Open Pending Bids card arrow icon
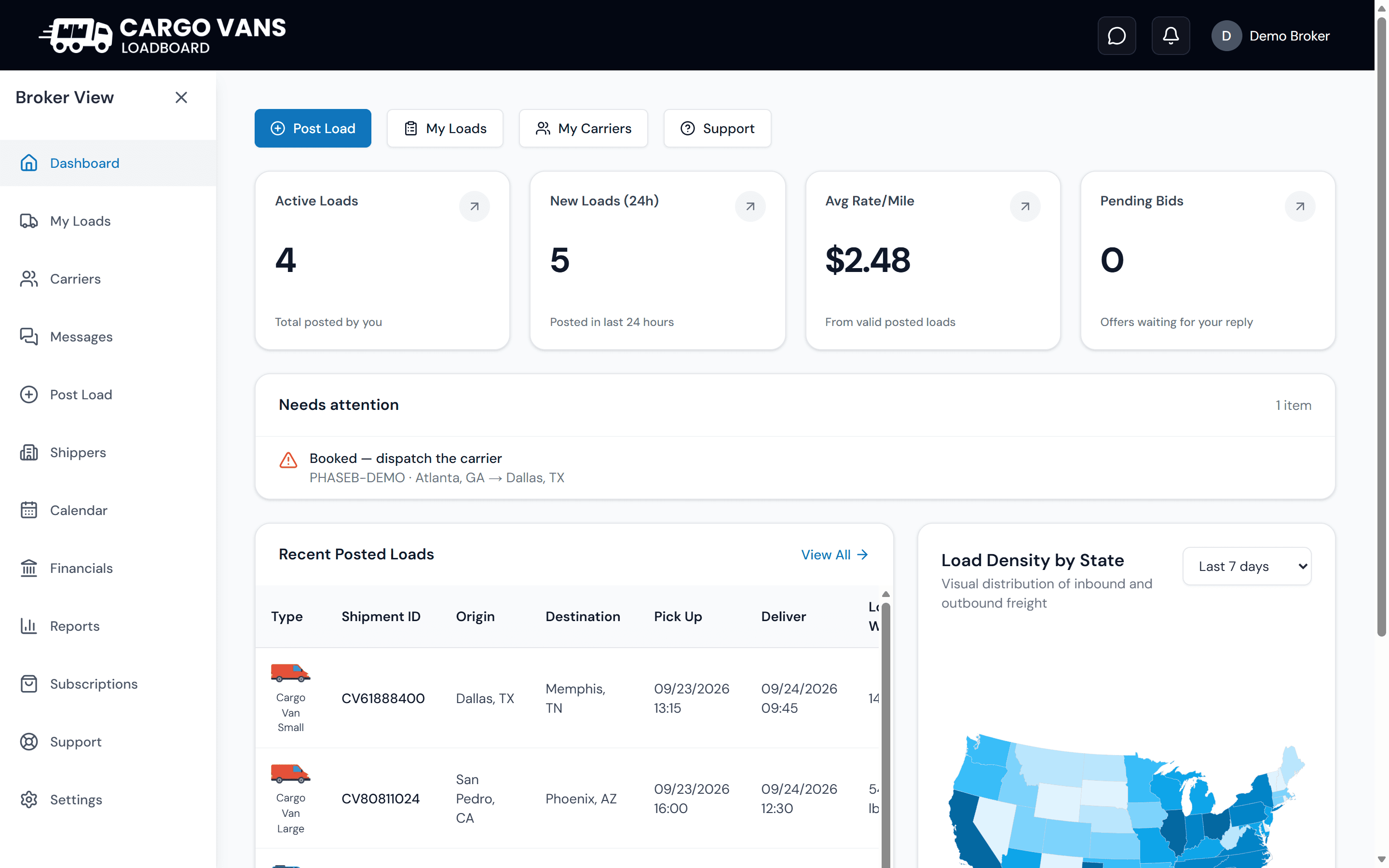The image size is (1389, 868). [x=1299, y=207]
